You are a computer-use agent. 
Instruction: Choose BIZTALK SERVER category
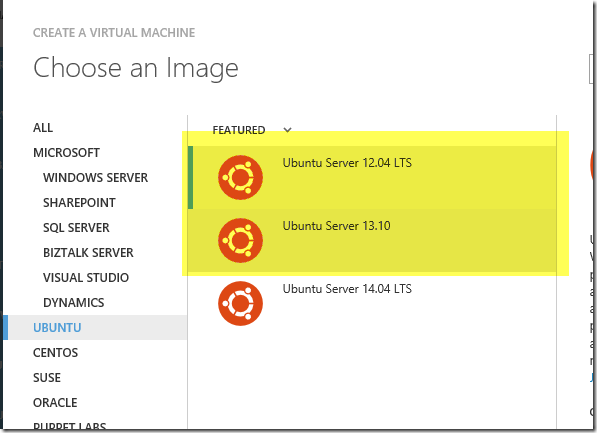88,253
